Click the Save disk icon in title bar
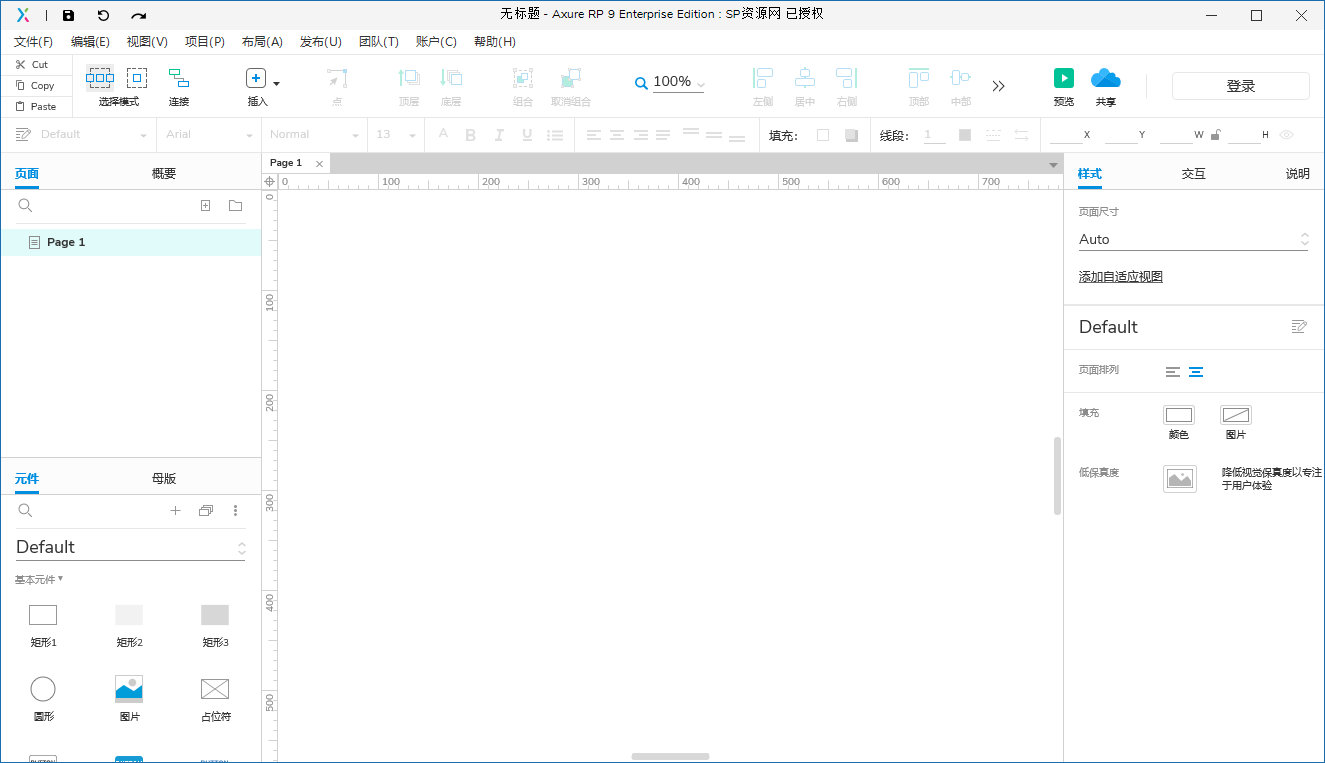 (x=68, y=15)
